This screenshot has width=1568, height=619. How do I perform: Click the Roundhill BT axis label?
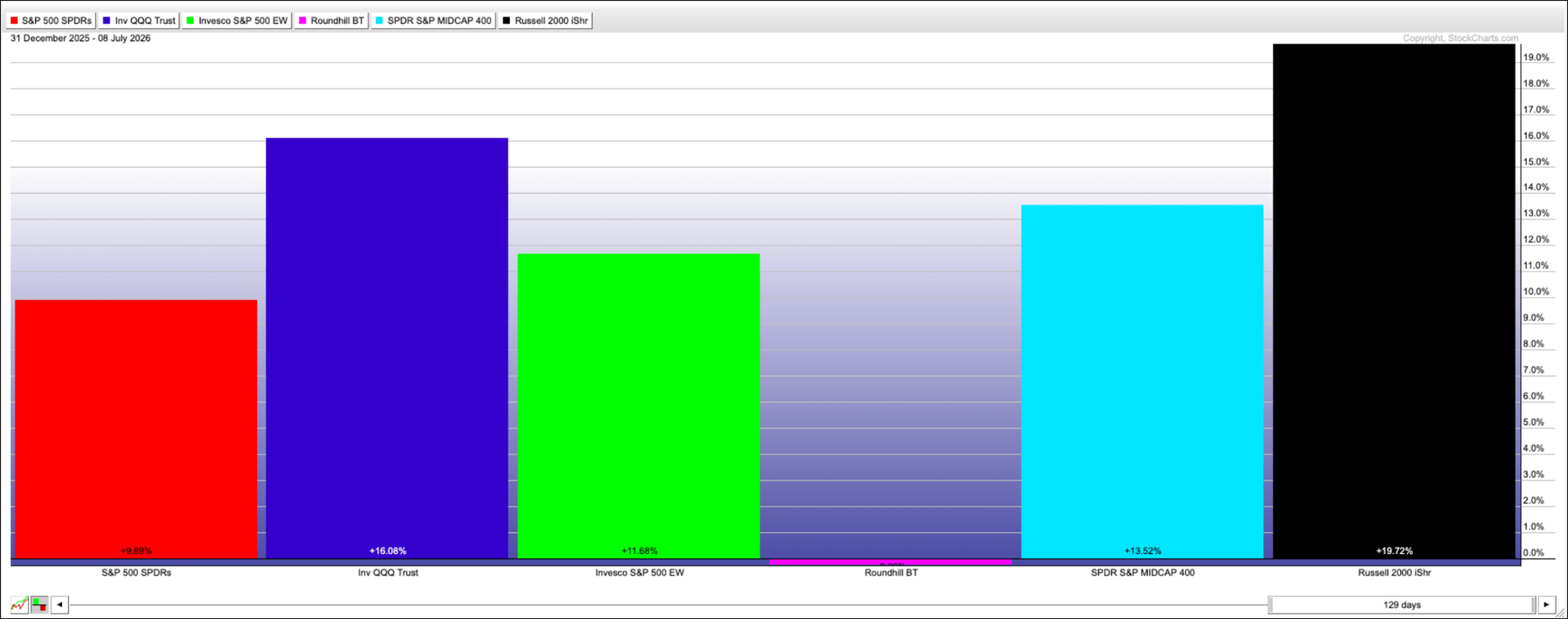point(891,573)
